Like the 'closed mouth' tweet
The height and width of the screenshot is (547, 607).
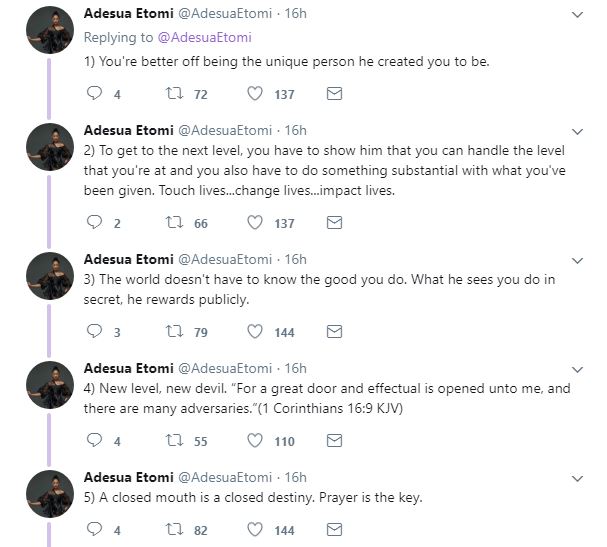click(x=255, y=530)
